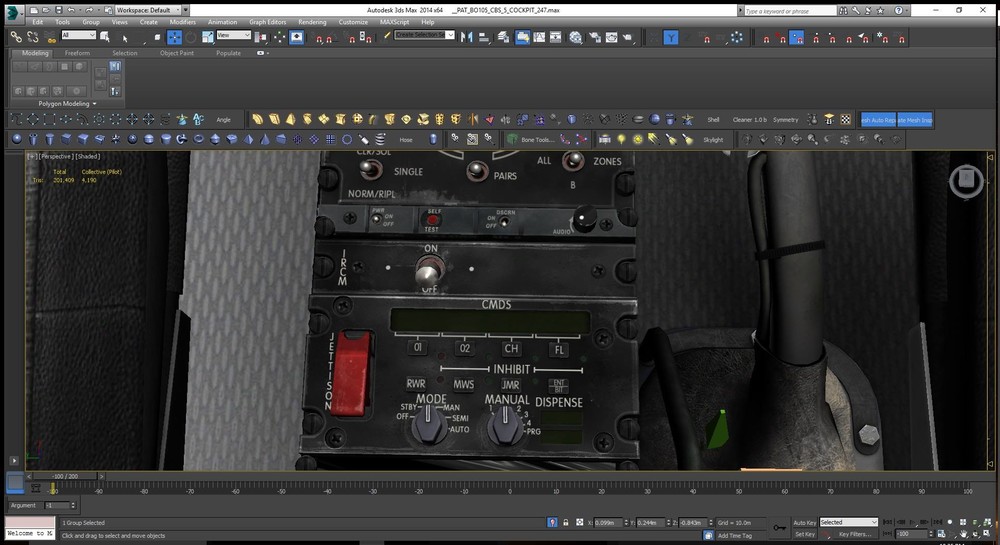Open the selection filter 'All' dropdown
The image size is (1000, 545).
click(x=78, y=36)
